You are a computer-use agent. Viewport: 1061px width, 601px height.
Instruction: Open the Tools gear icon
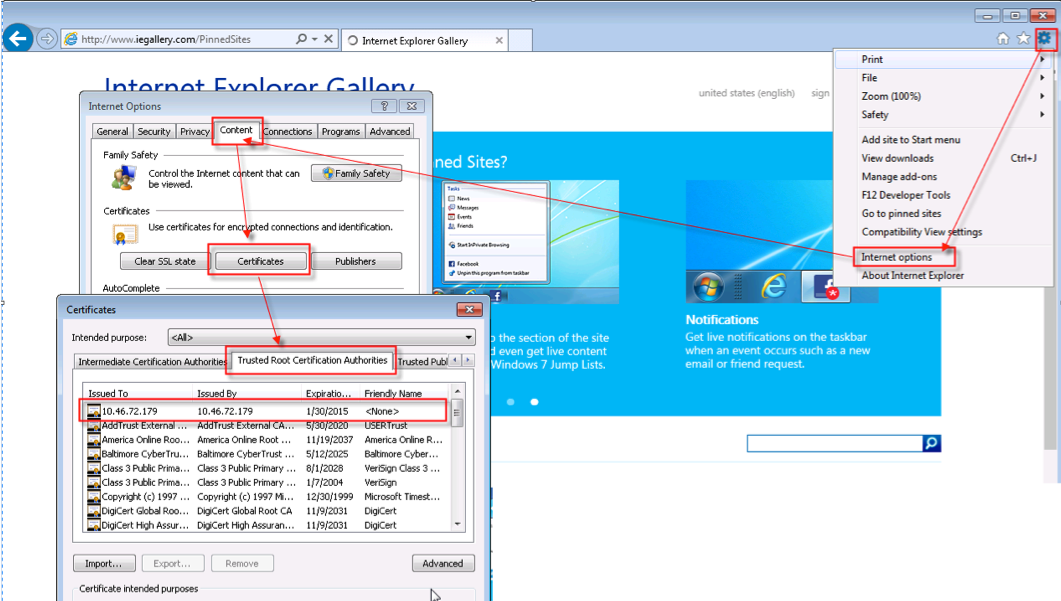point(1045,39)
